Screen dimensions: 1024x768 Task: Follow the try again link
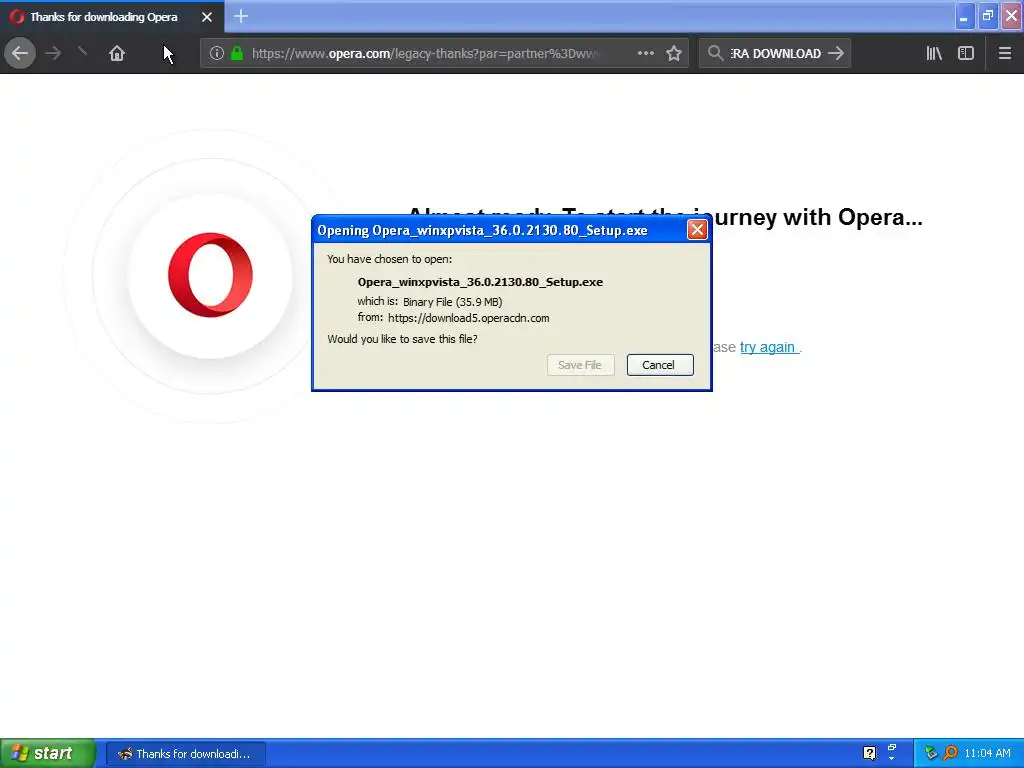click(769, 347)
